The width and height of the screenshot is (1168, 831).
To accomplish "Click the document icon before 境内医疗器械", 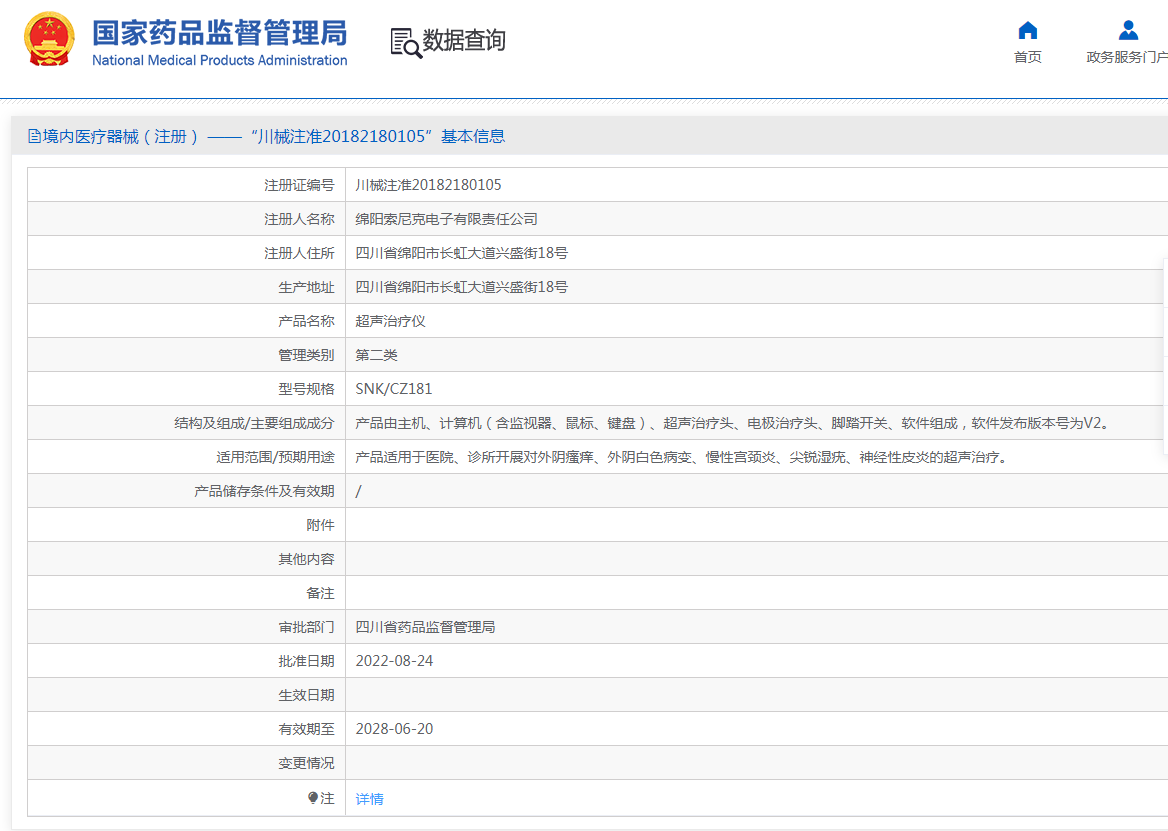I will 34,136.
